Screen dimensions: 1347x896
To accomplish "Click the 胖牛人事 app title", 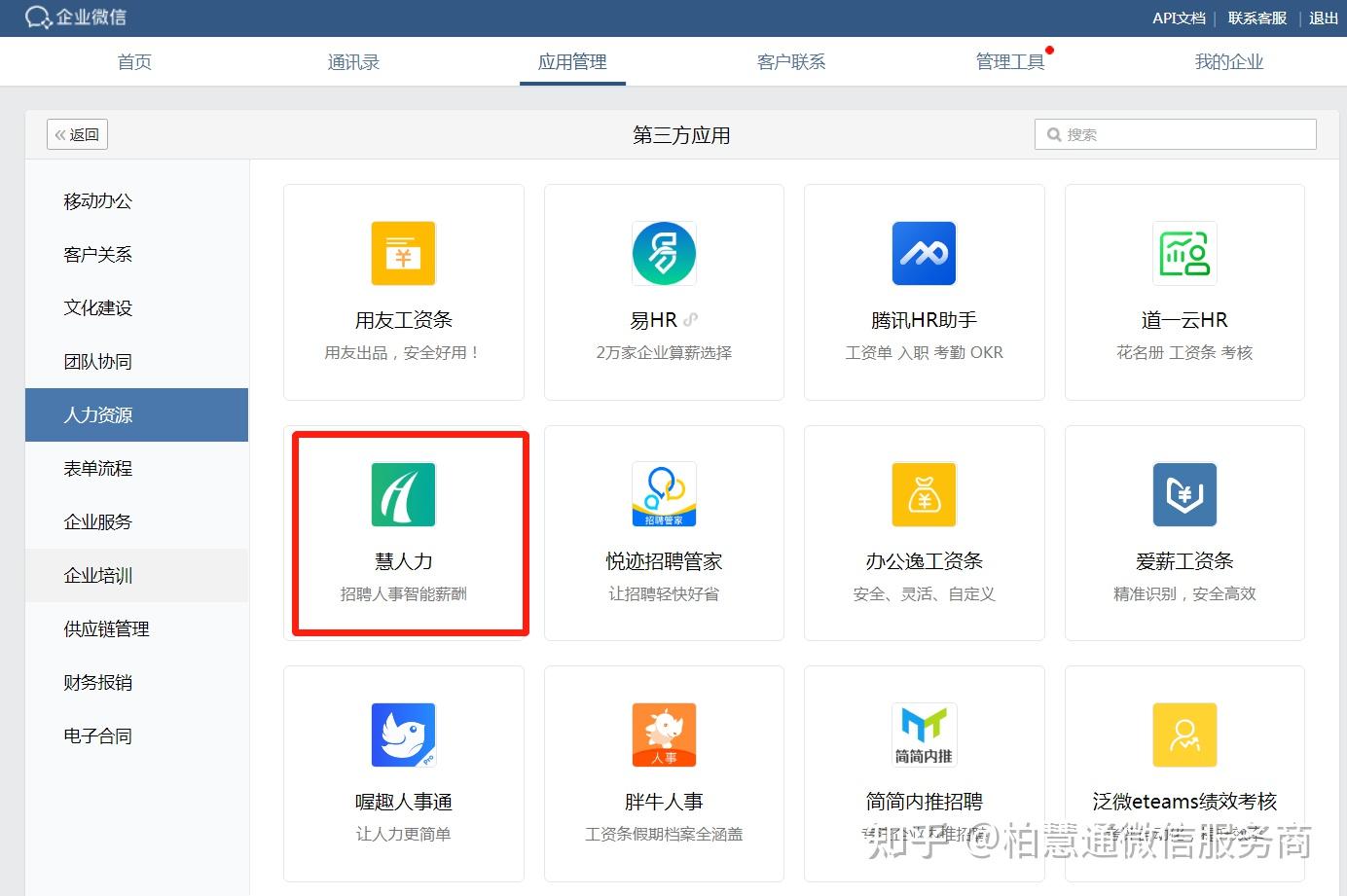I will tap(664, 802).
